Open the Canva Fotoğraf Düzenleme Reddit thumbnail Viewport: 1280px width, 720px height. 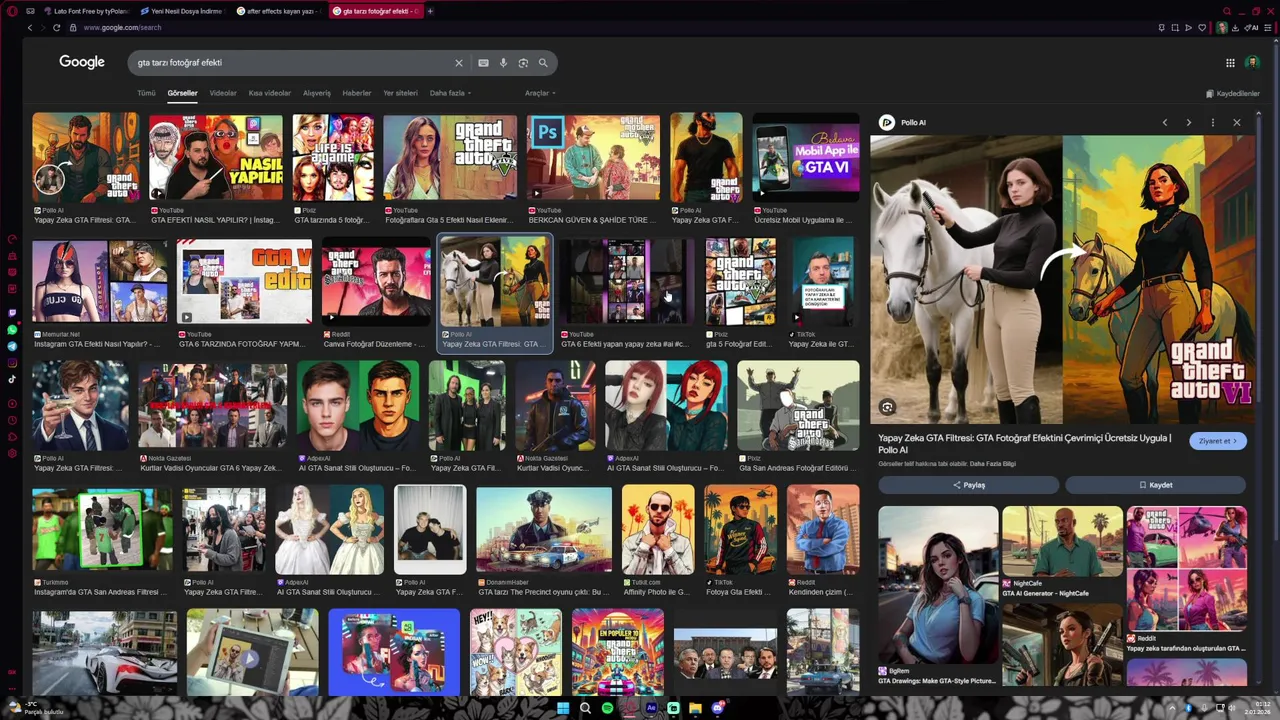point(375,283)
